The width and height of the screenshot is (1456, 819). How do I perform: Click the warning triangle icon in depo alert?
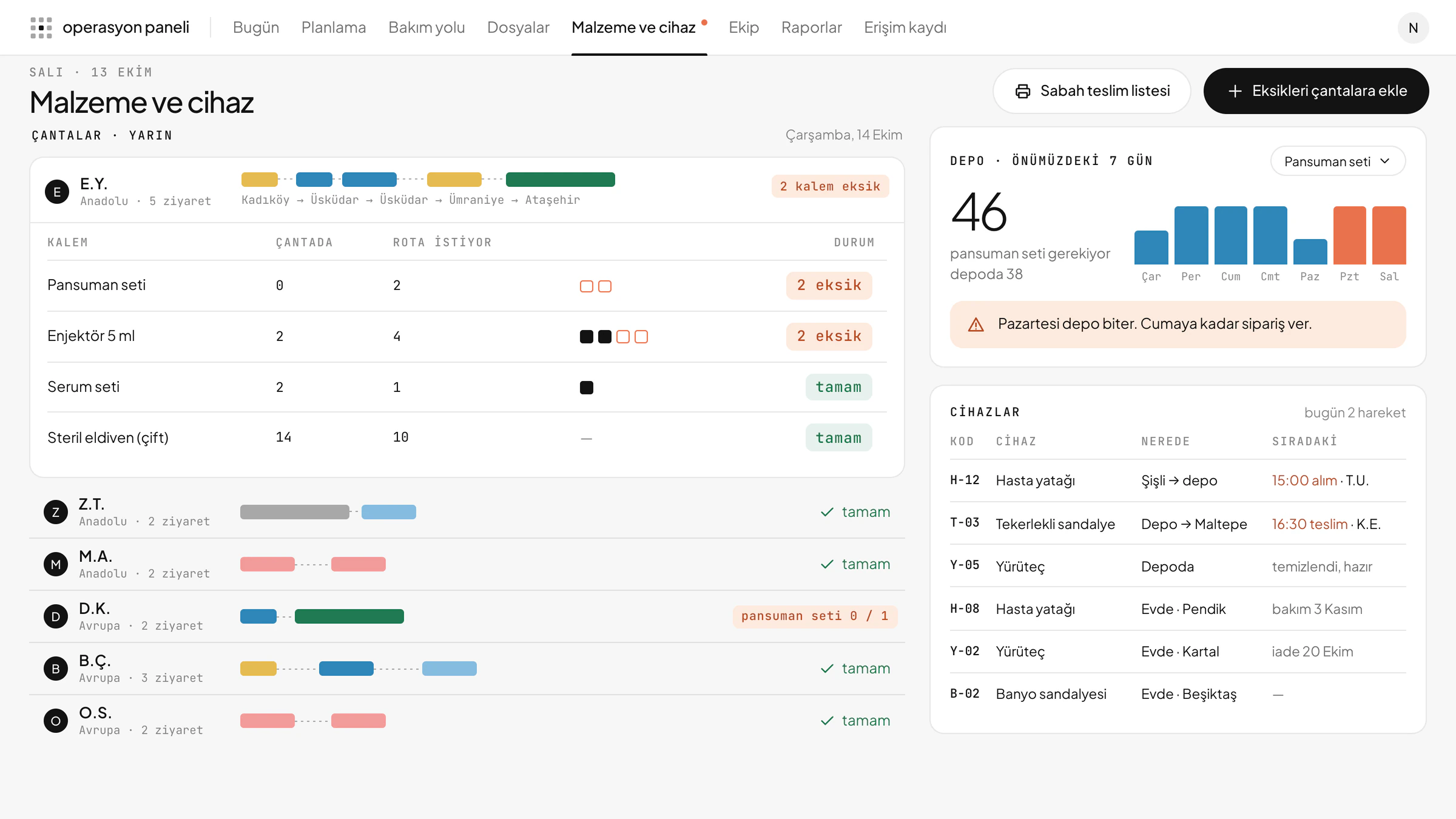pyautogui.click(x=976, y=325)
